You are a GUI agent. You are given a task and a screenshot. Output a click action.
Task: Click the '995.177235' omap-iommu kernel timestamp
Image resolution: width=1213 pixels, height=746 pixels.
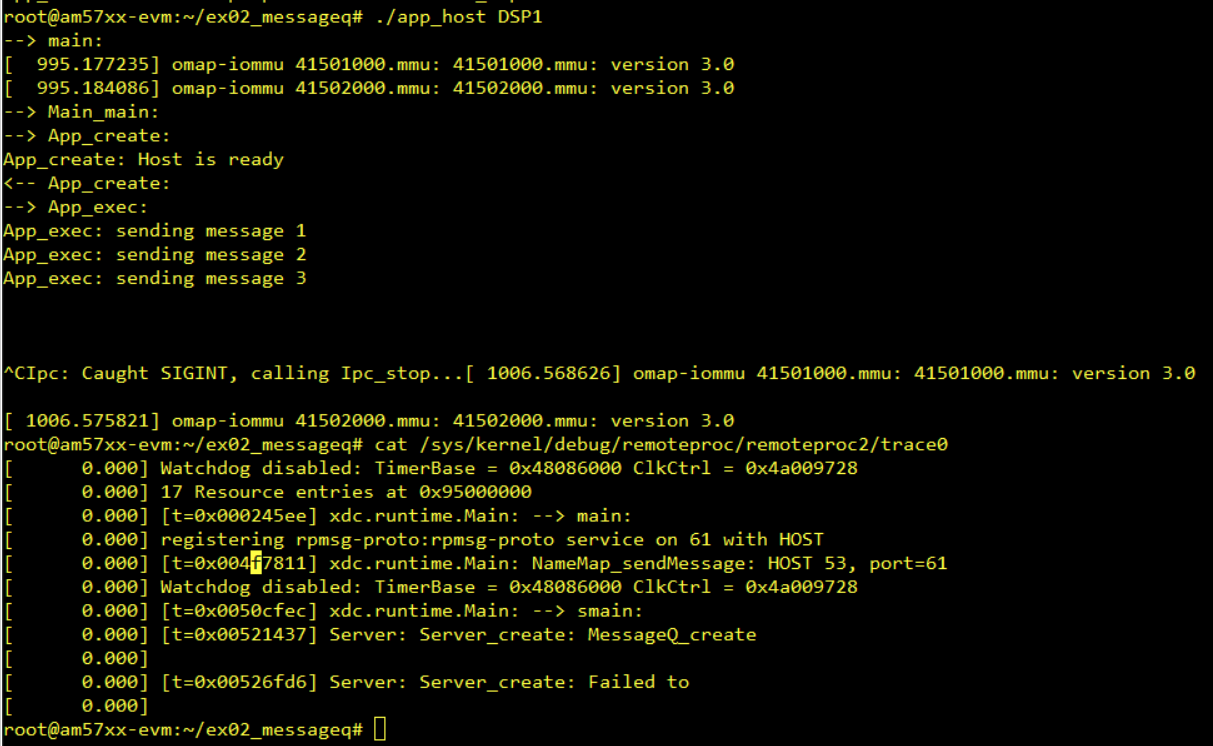click(98, 65)
